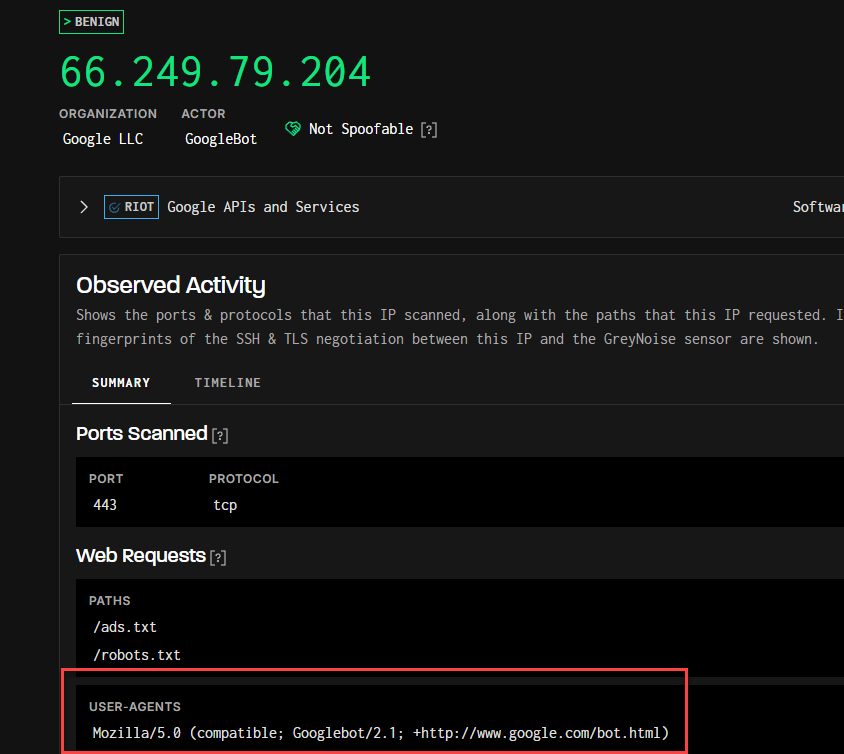Viewport: 844px width, 754px height.
Task: Click the ACTOR label
Action: point(203,114)
